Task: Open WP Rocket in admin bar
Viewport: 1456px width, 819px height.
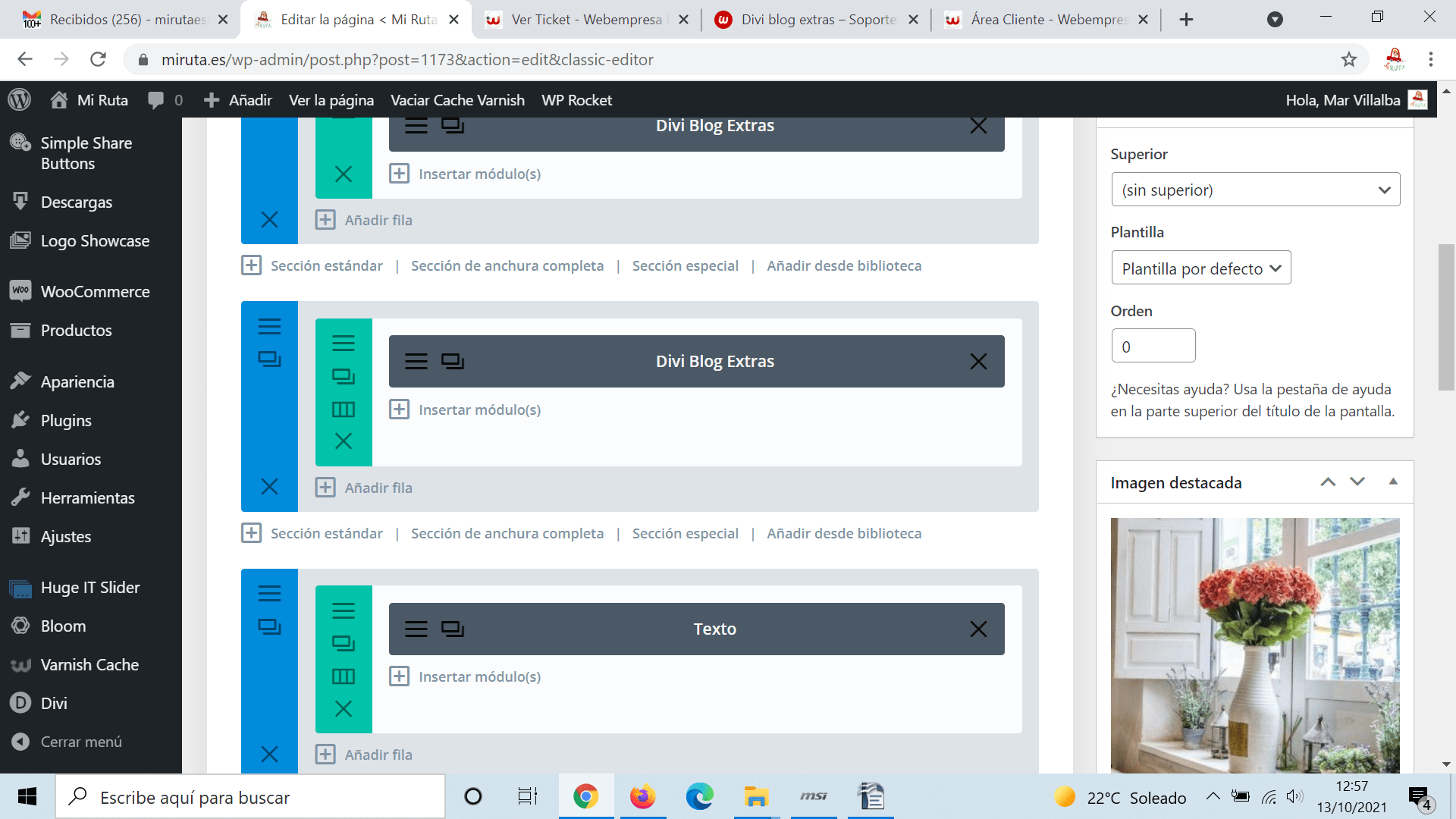Action: click(576, 100)
